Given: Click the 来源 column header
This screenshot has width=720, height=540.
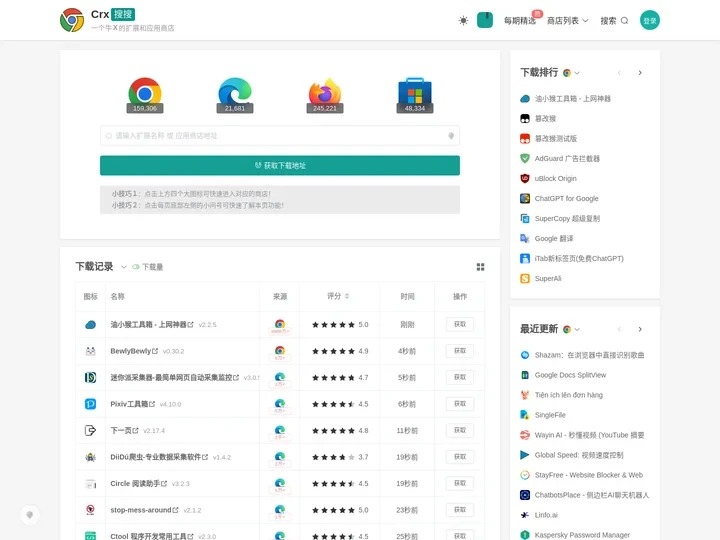Looking at the screenshot, I should click(280, 296).
